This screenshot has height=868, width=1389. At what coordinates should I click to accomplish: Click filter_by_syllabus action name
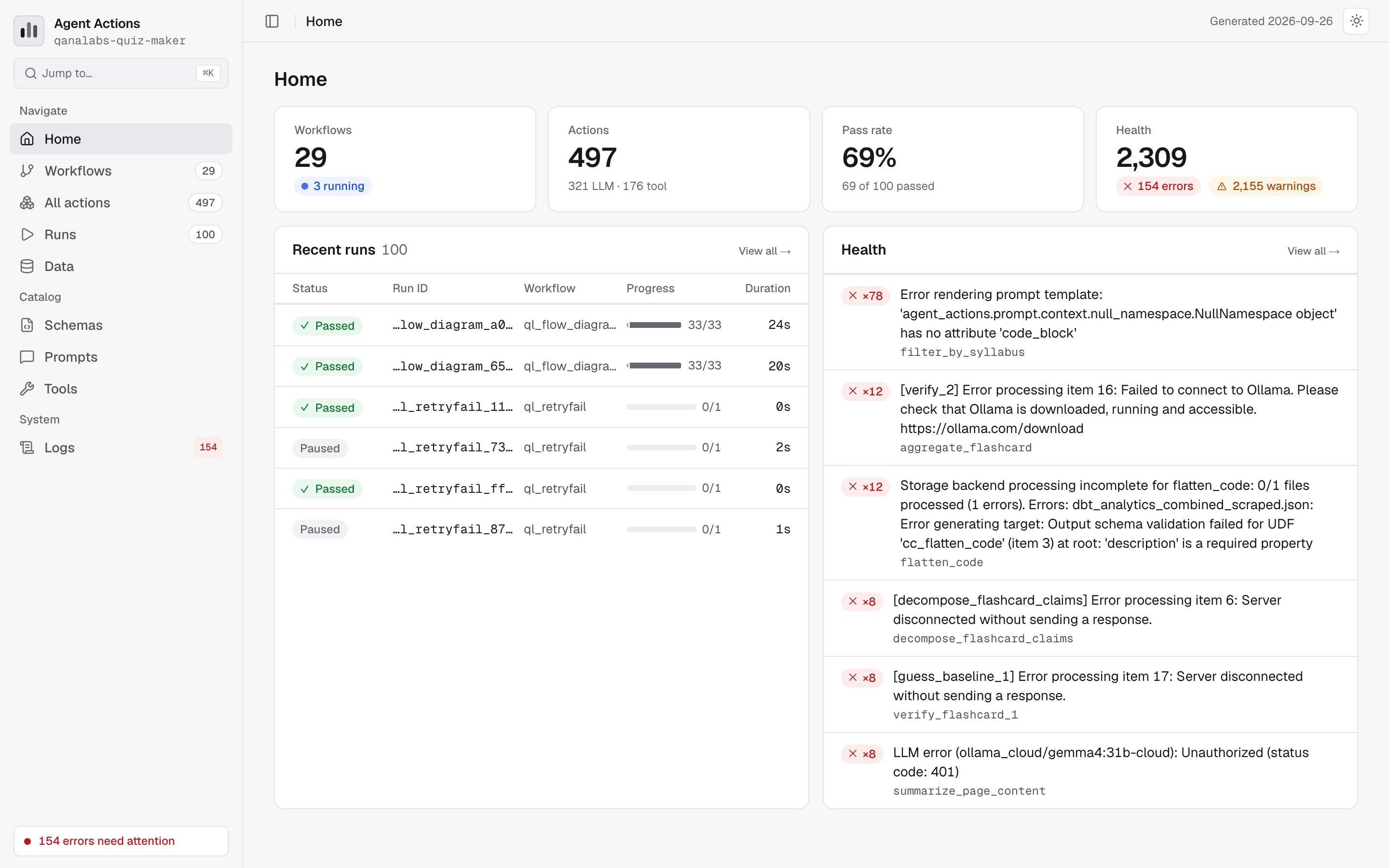pos(962,352)
